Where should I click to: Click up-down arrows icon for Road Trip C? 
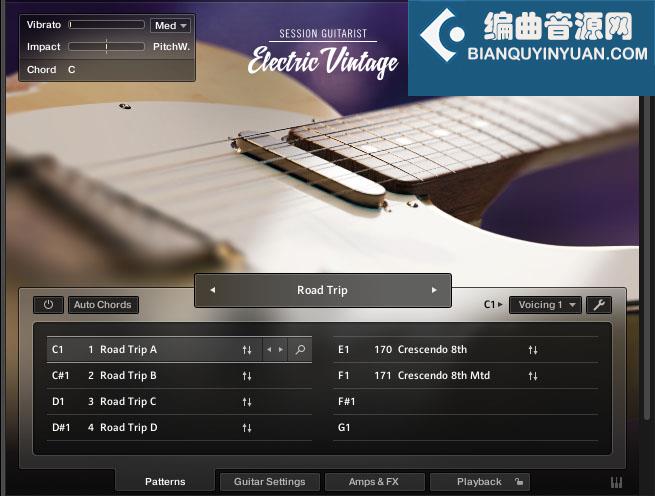coord(247,402)
